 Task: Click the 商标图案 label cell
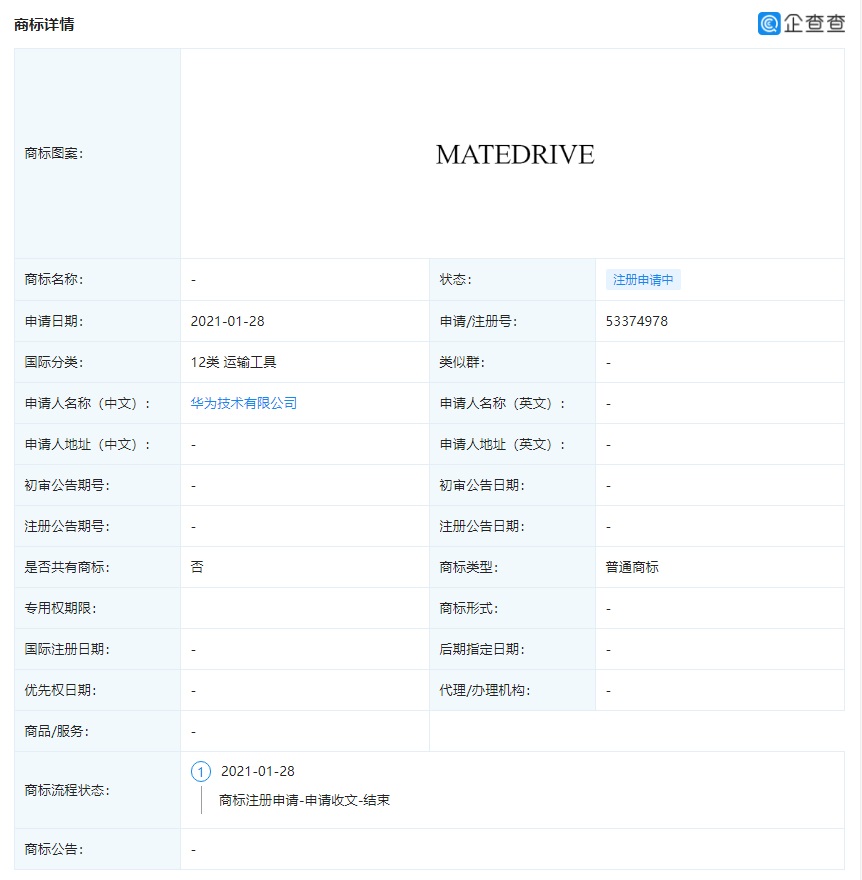point(54,154)
